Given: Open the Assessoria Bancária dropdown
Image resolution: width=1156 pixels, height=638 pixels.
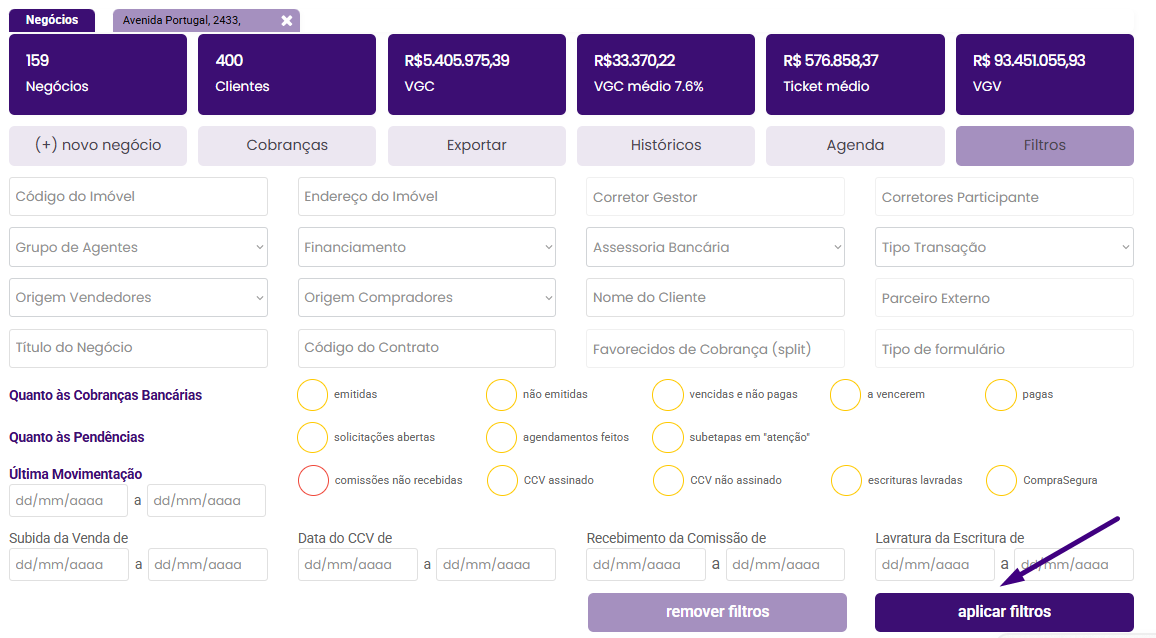Looking at the screenshot, I should tap(715, 247).
